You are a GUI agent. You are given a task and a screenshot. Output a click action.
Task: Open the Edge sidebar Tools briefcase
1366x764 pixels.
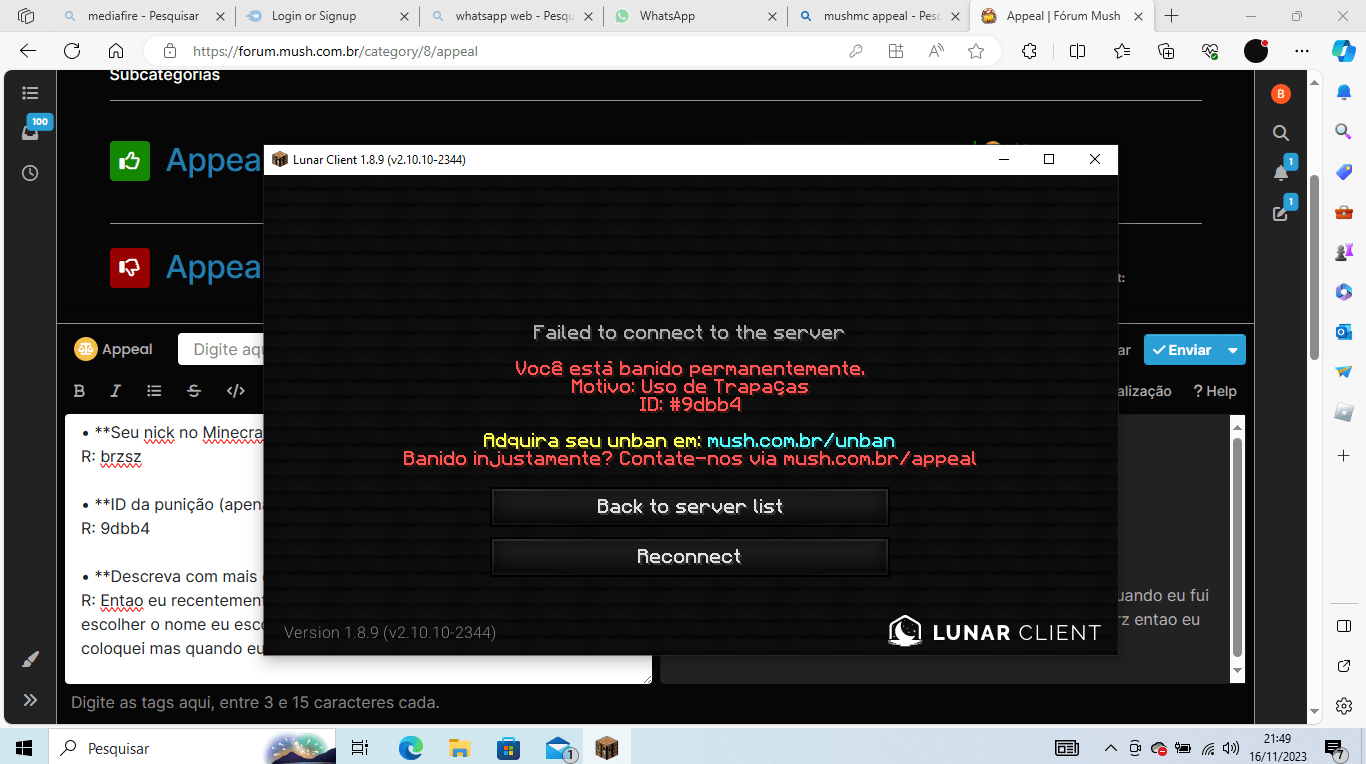[x=1344, y=212]
